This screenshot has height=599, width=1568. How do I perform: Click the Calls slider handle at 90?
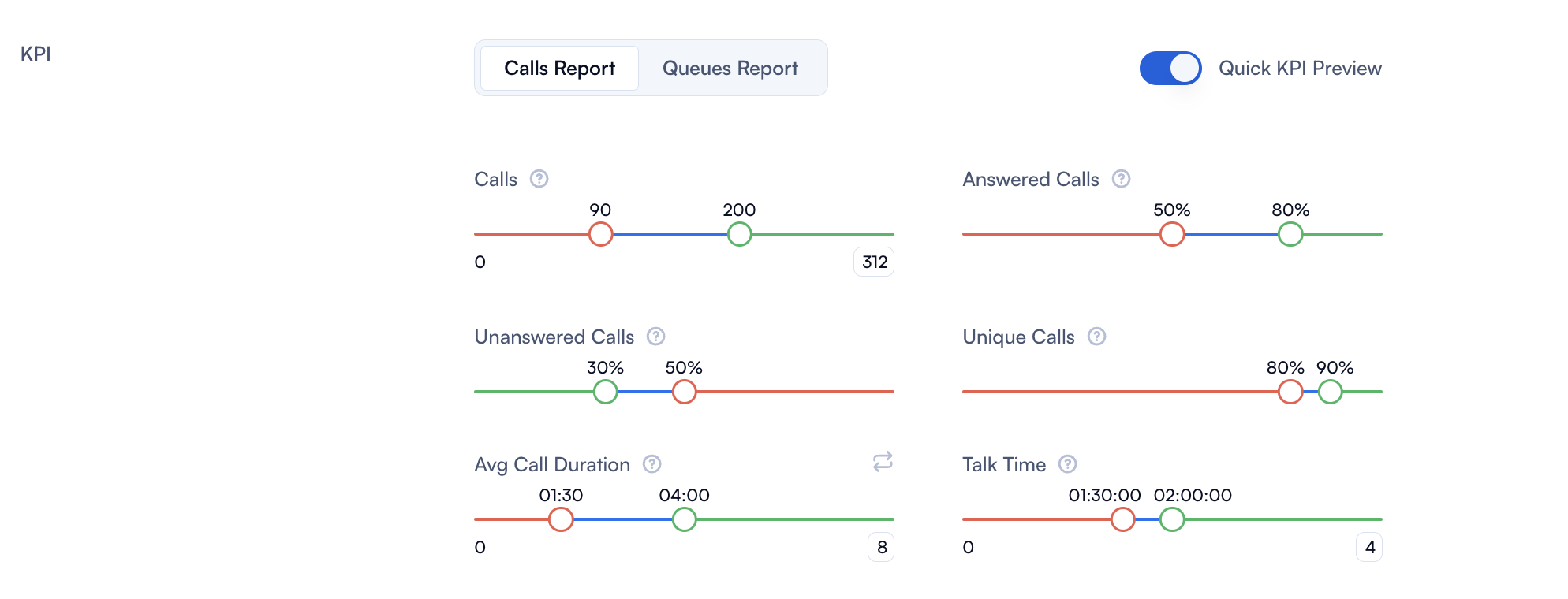(x=600, y=234)
